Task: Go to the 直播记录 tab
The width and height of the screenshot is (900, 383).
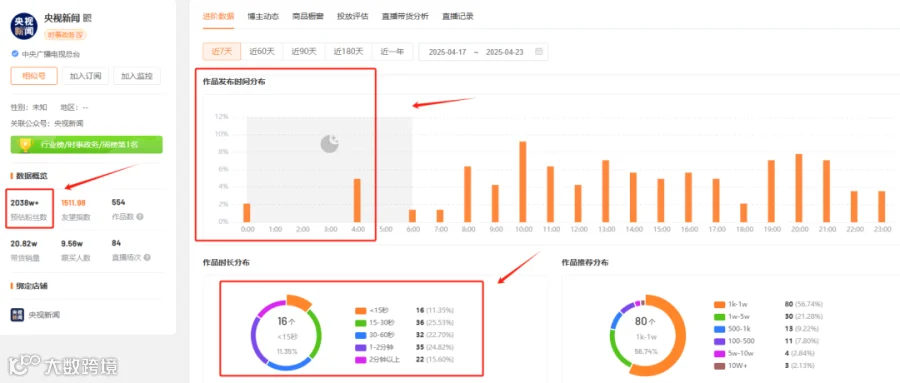Action: click(x=457, y=17)
